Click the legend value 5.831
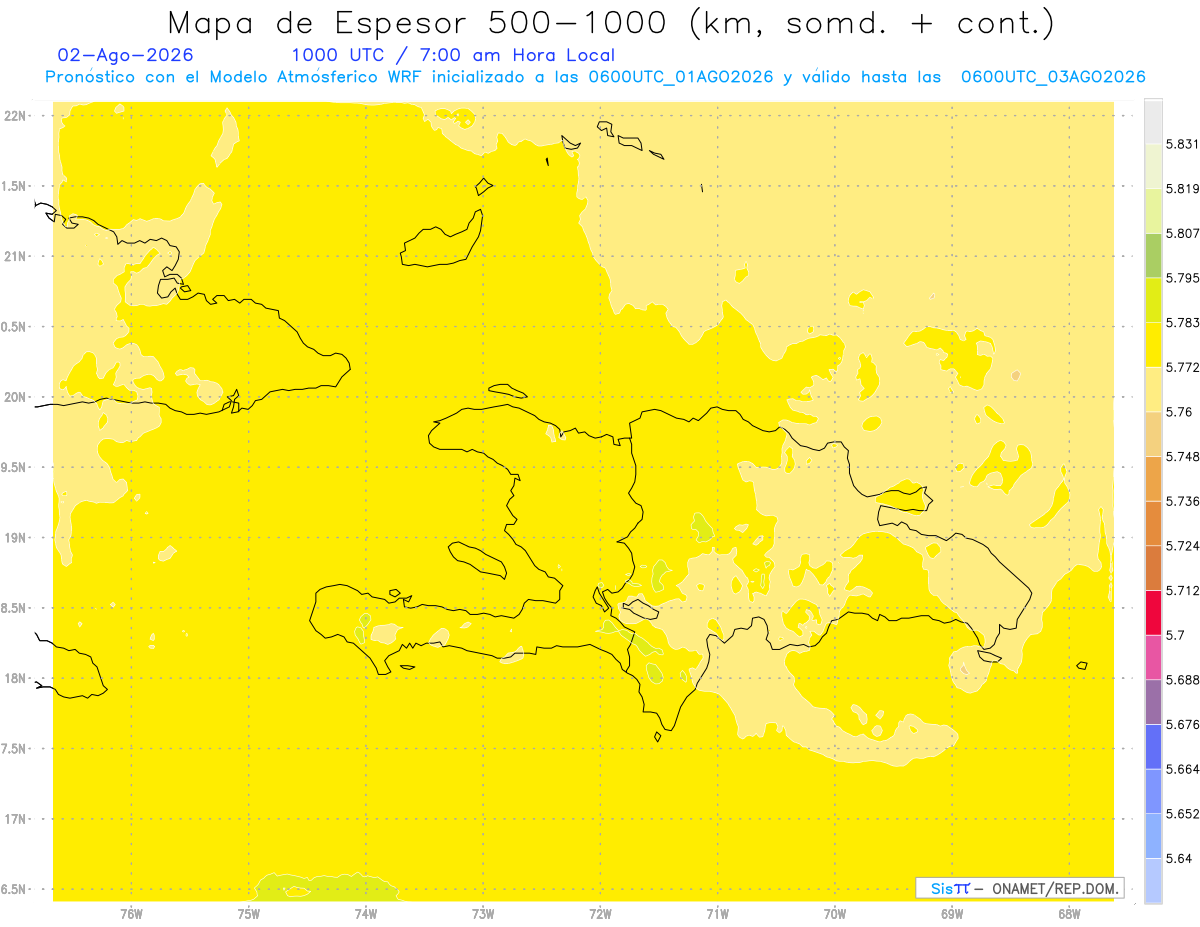This screenshot has width=1200, height=927. pyautogui.click(x=1183, y=144)
